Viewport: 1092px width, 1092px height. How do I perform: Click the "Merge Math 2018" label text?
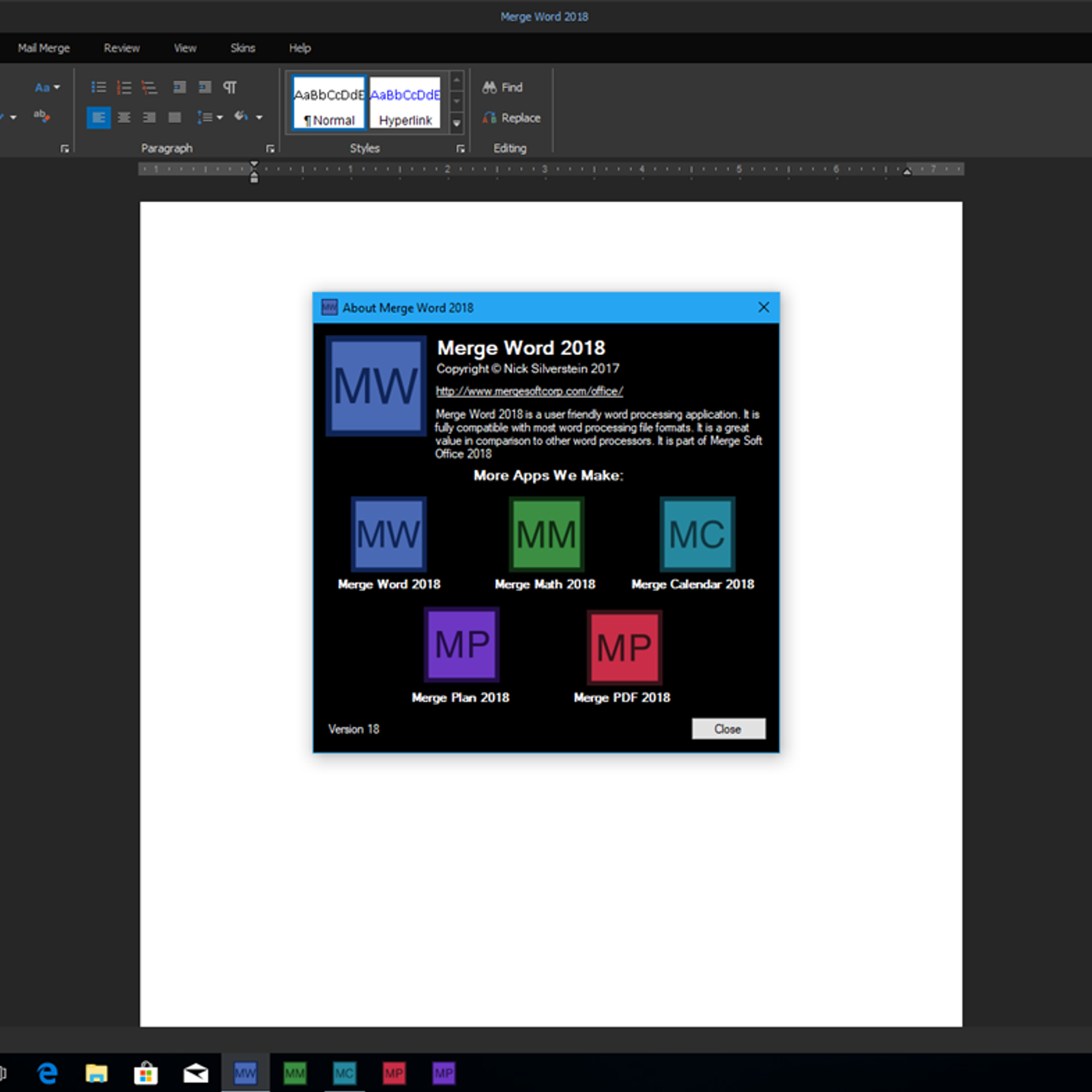[545, 584]
